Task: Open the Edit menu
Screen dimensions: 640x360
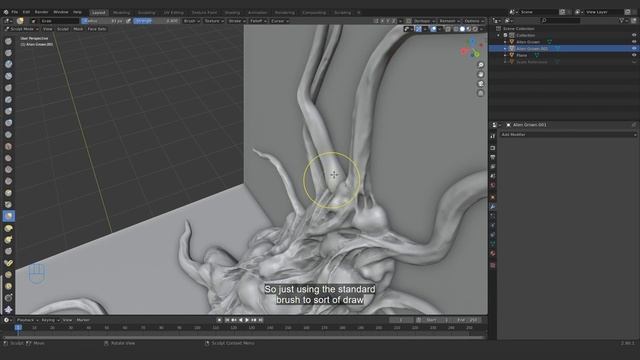Action: 26,12
